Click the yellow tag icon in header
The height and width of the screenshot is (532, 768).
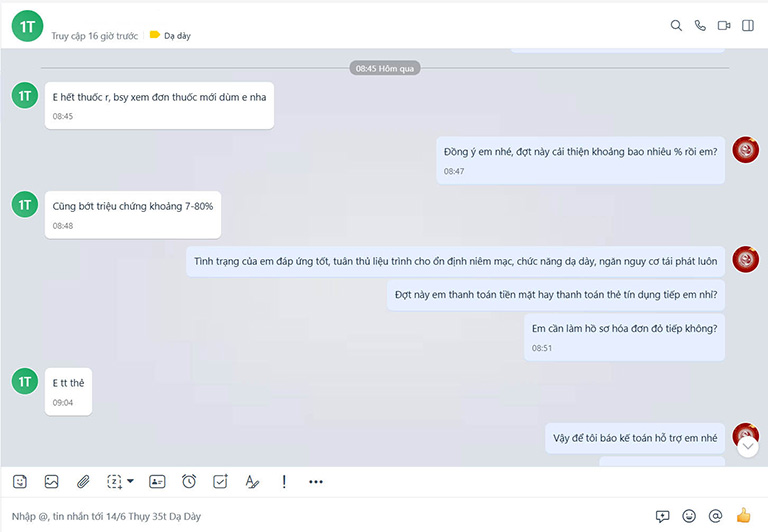pos(155,35)
